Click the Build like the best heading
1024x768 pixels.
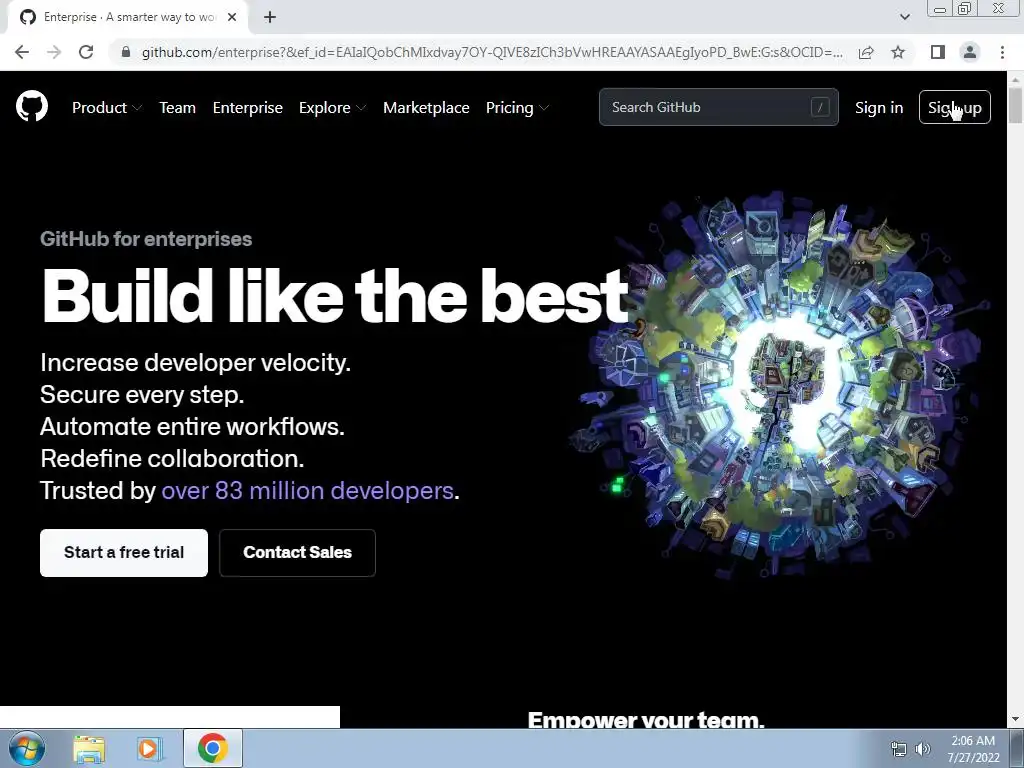[335, 296]
